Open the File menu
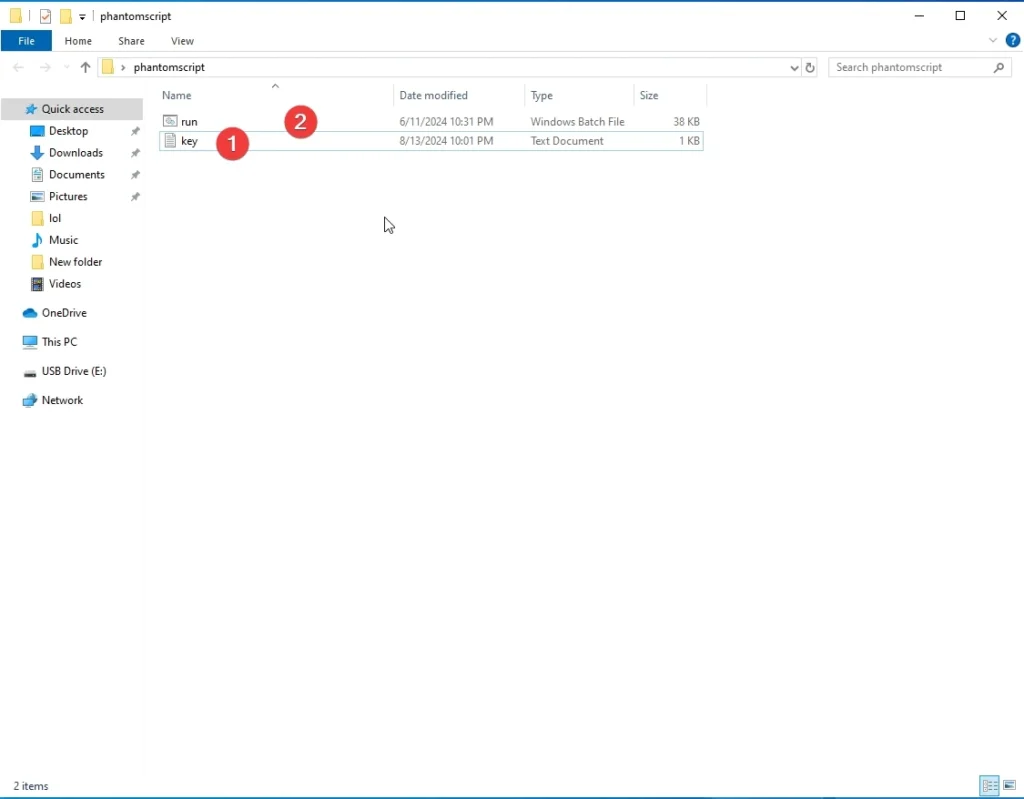1024x799 pixels. click(26, 40)
